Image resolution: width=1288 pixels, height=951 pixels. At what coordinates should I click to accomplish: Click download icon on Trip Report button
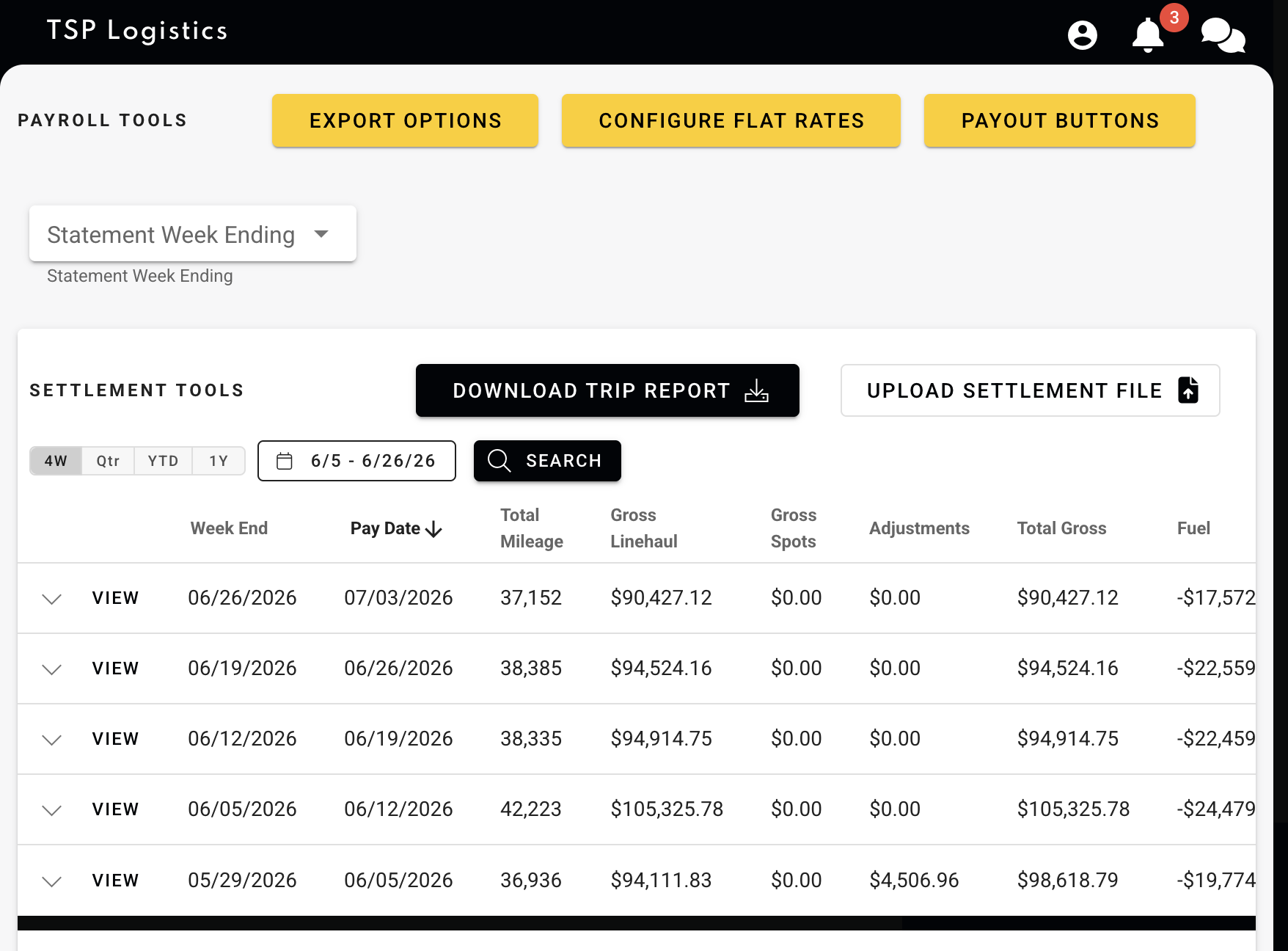(x=756, y=390)
